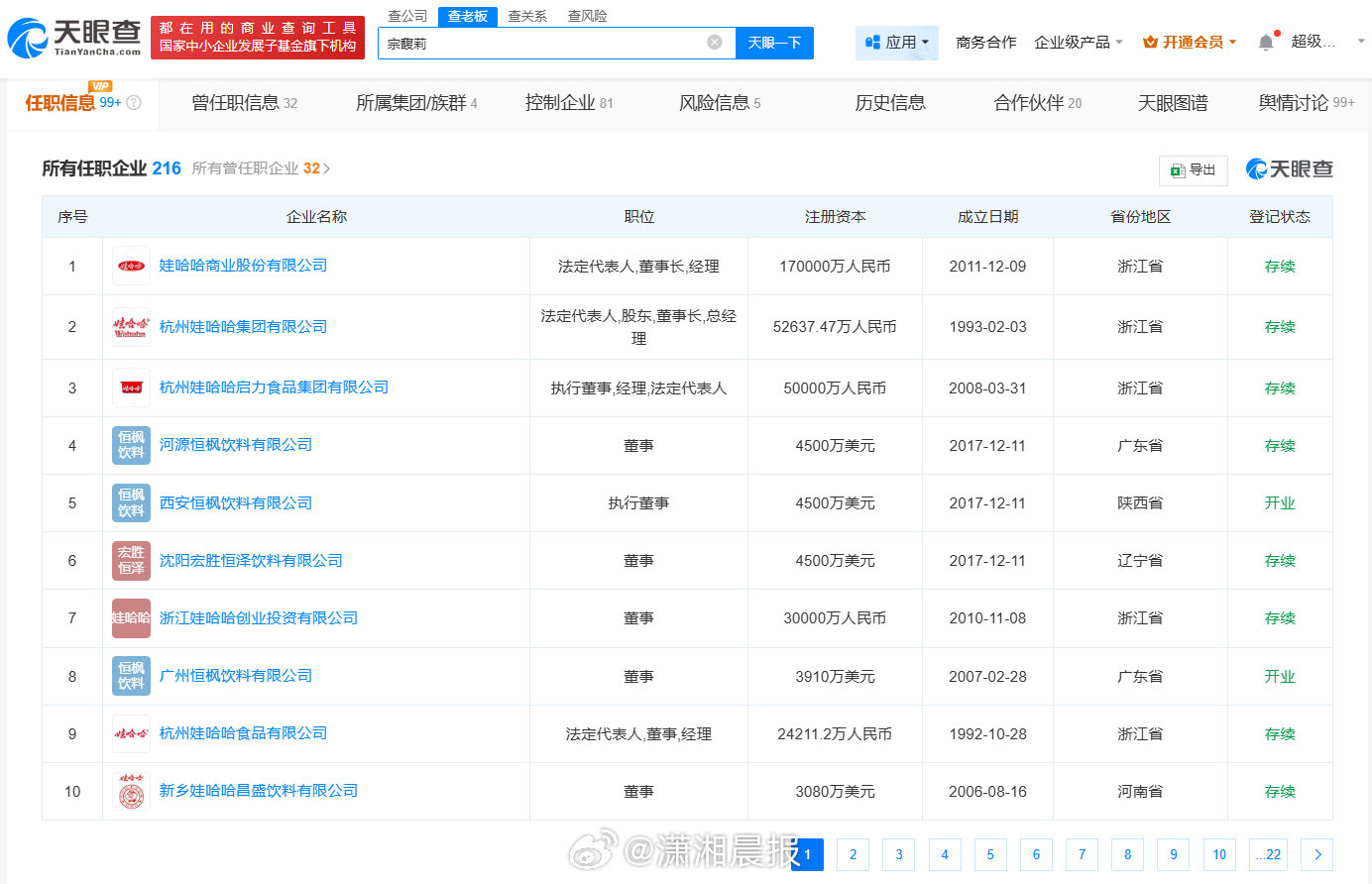Screen dimensions: 1372x884
Task: Expand the 超级 user account menu
Action: point(1328,42)
